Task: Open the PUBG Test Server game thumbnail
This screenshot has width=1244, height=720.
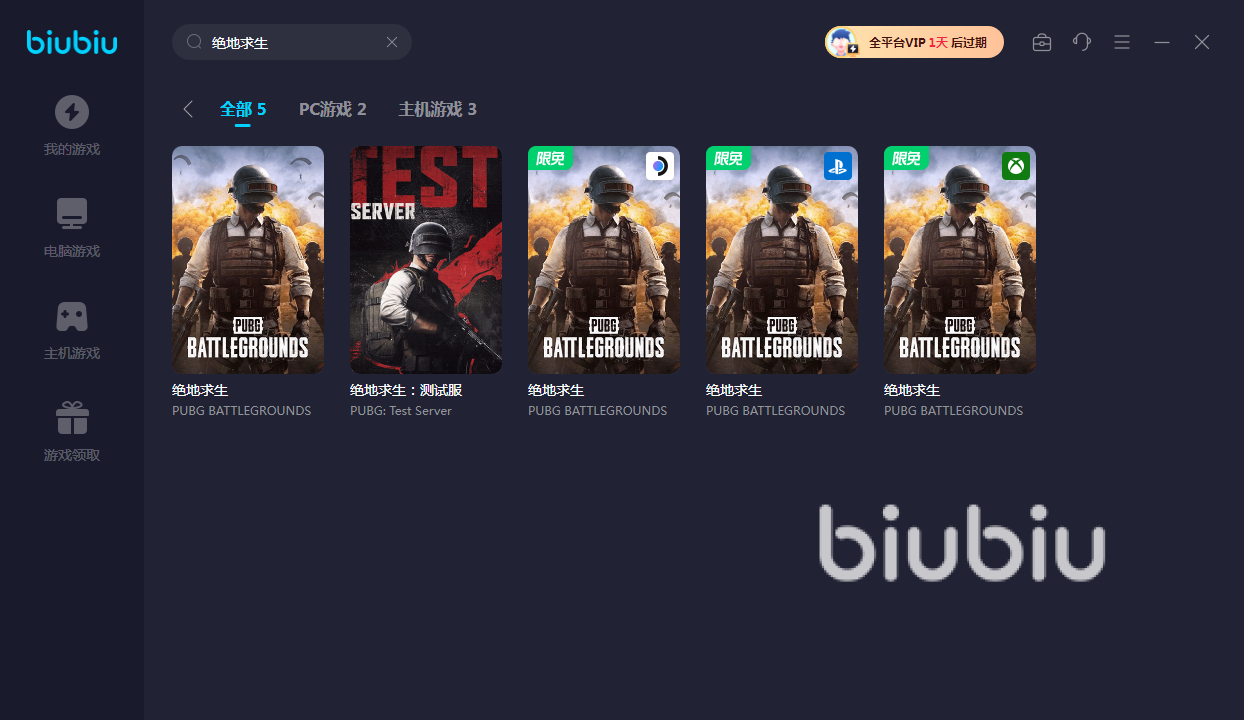Action: point(426,260)
